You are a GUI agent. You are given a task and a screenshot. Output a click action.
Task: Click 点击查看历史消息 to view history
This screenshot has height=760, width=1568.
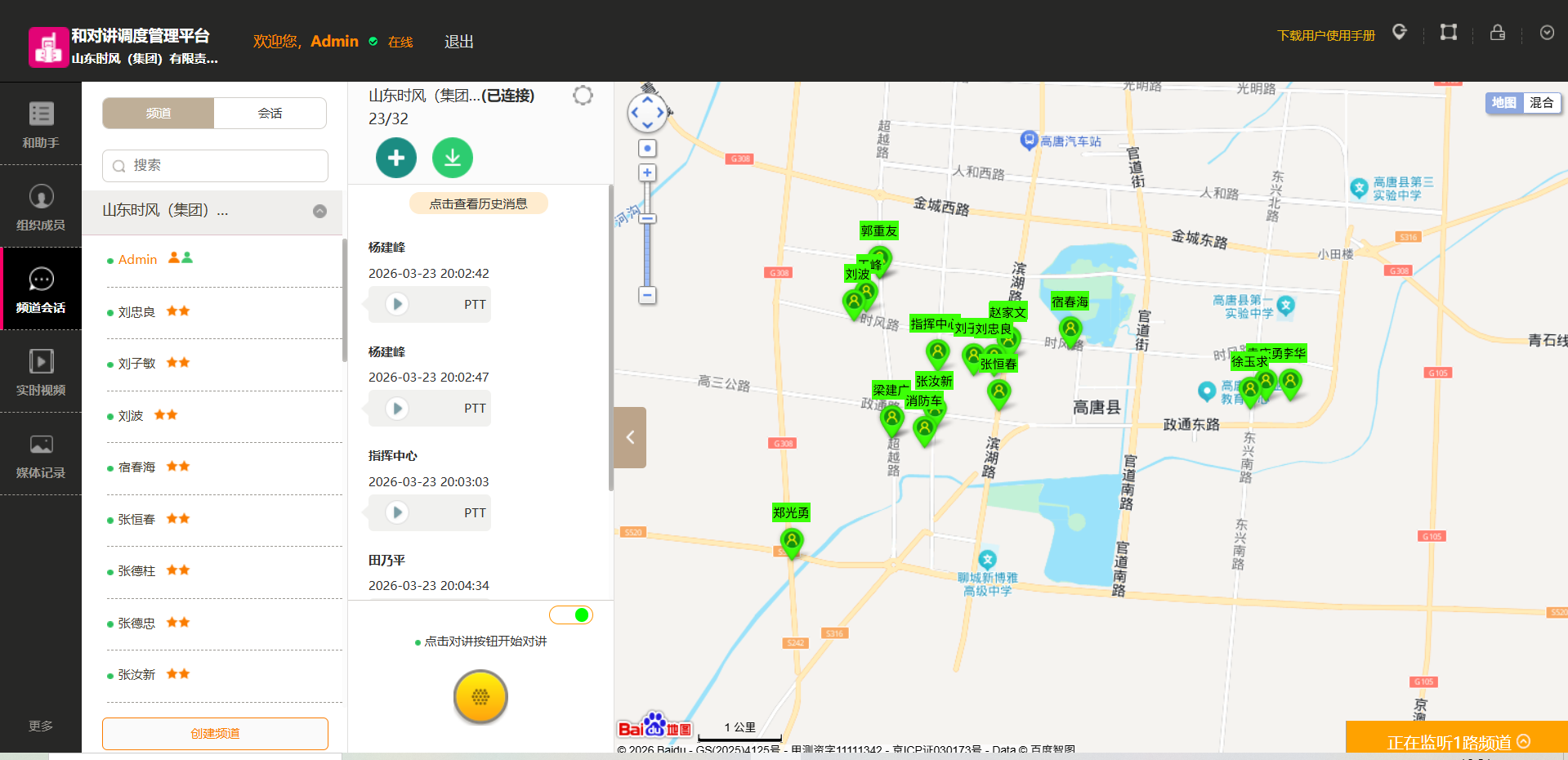click(478, 203)
